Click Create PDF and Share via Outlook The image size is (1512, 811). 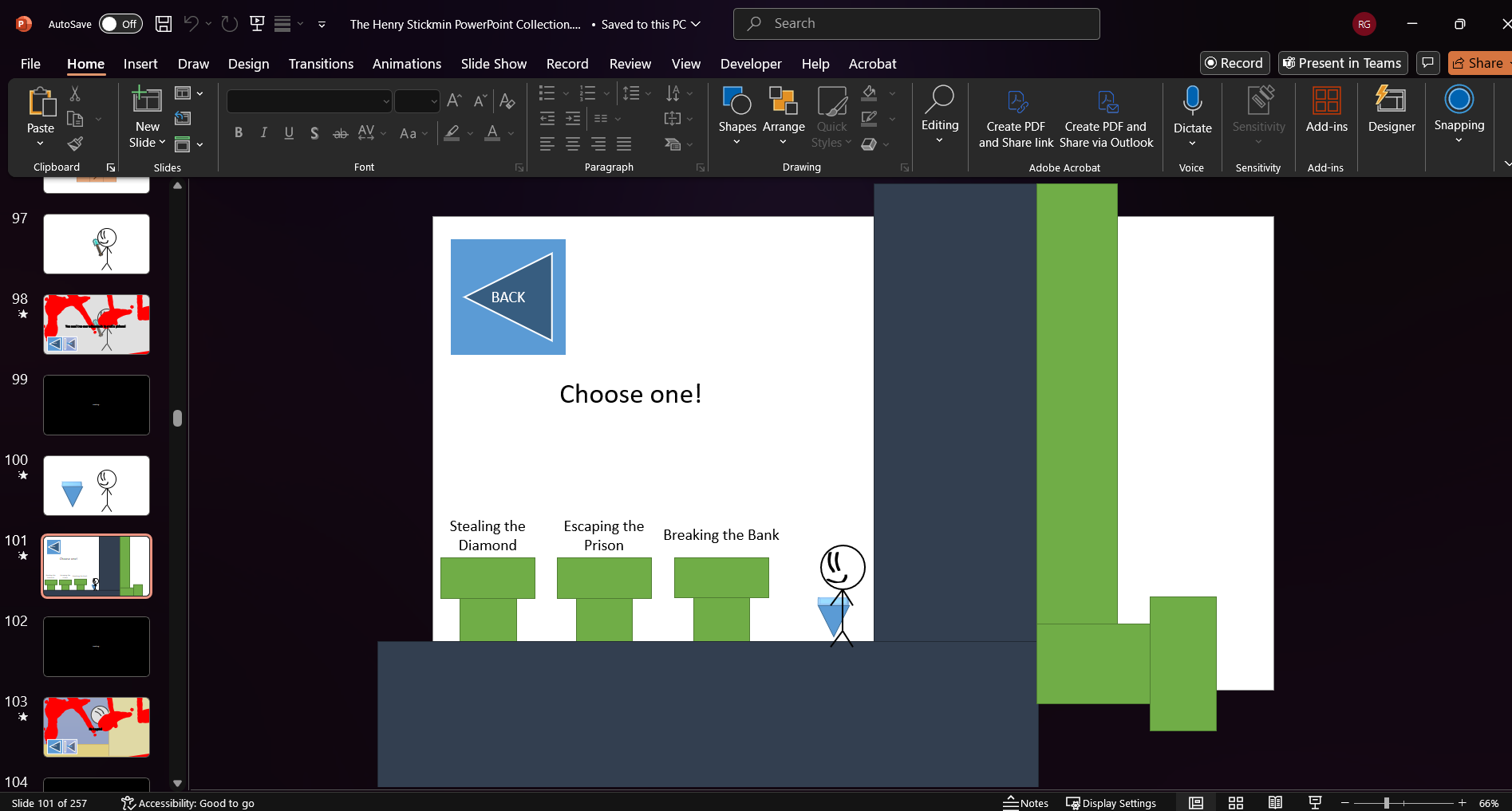click(x=1106, y=120)
